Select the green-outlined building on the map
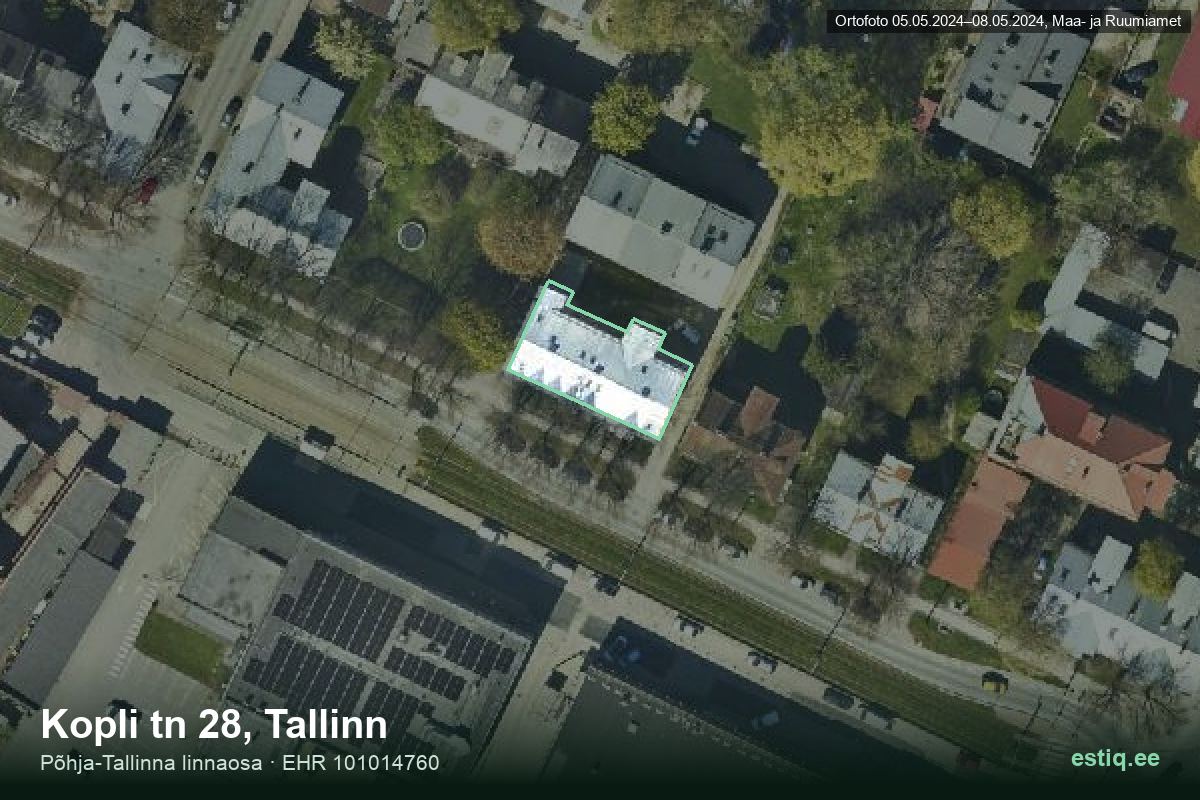 [599, 361]
